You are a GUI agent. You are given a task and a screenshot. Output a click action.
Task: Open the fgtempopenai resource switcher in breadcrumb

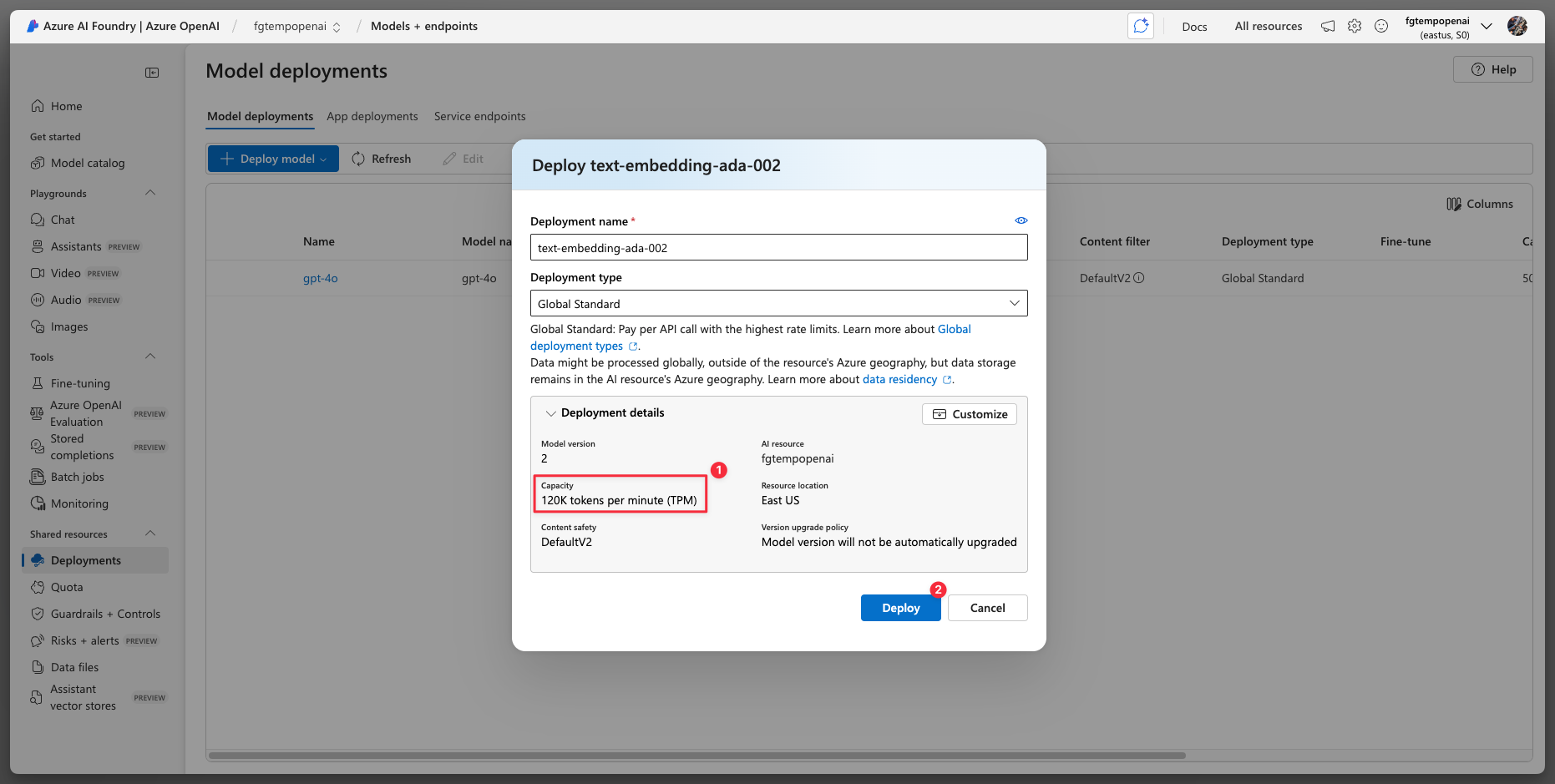click(x=297, y=26)
